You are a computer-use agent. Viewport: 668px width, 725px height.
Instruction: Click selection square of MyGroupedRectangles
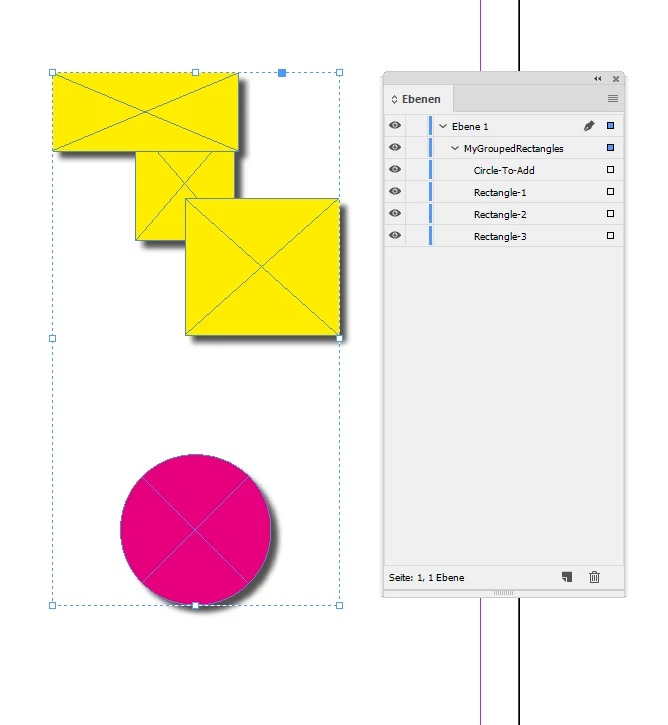(x=610, y=147)
